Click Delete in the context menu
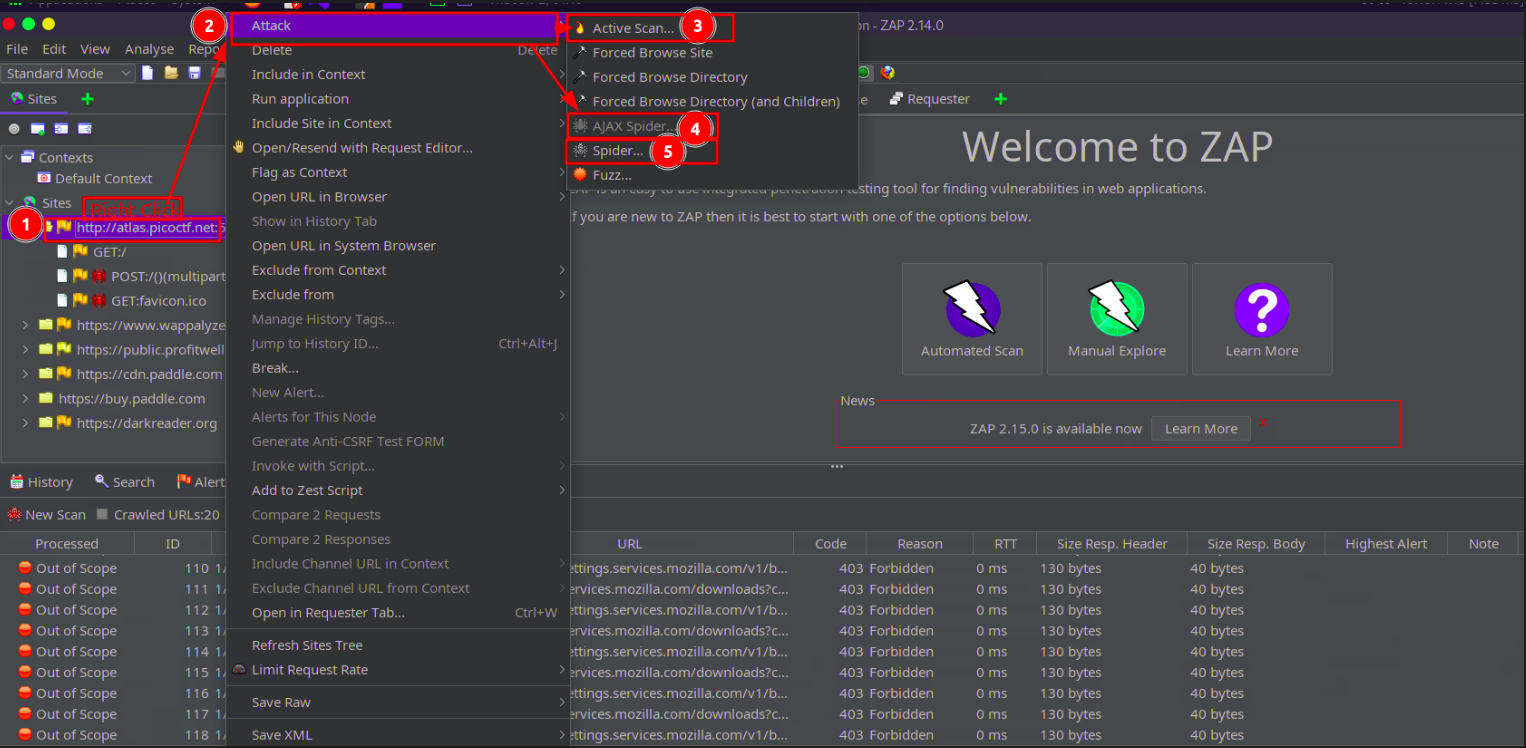 tap(398, 50)
